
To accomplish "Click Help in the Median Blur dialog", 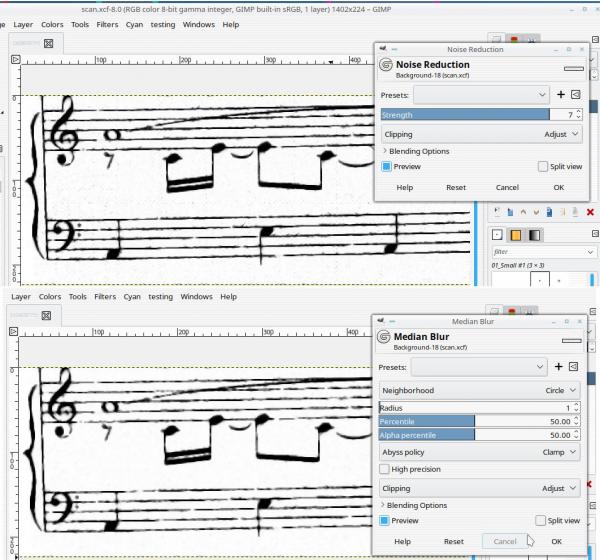I will [402, 542].
